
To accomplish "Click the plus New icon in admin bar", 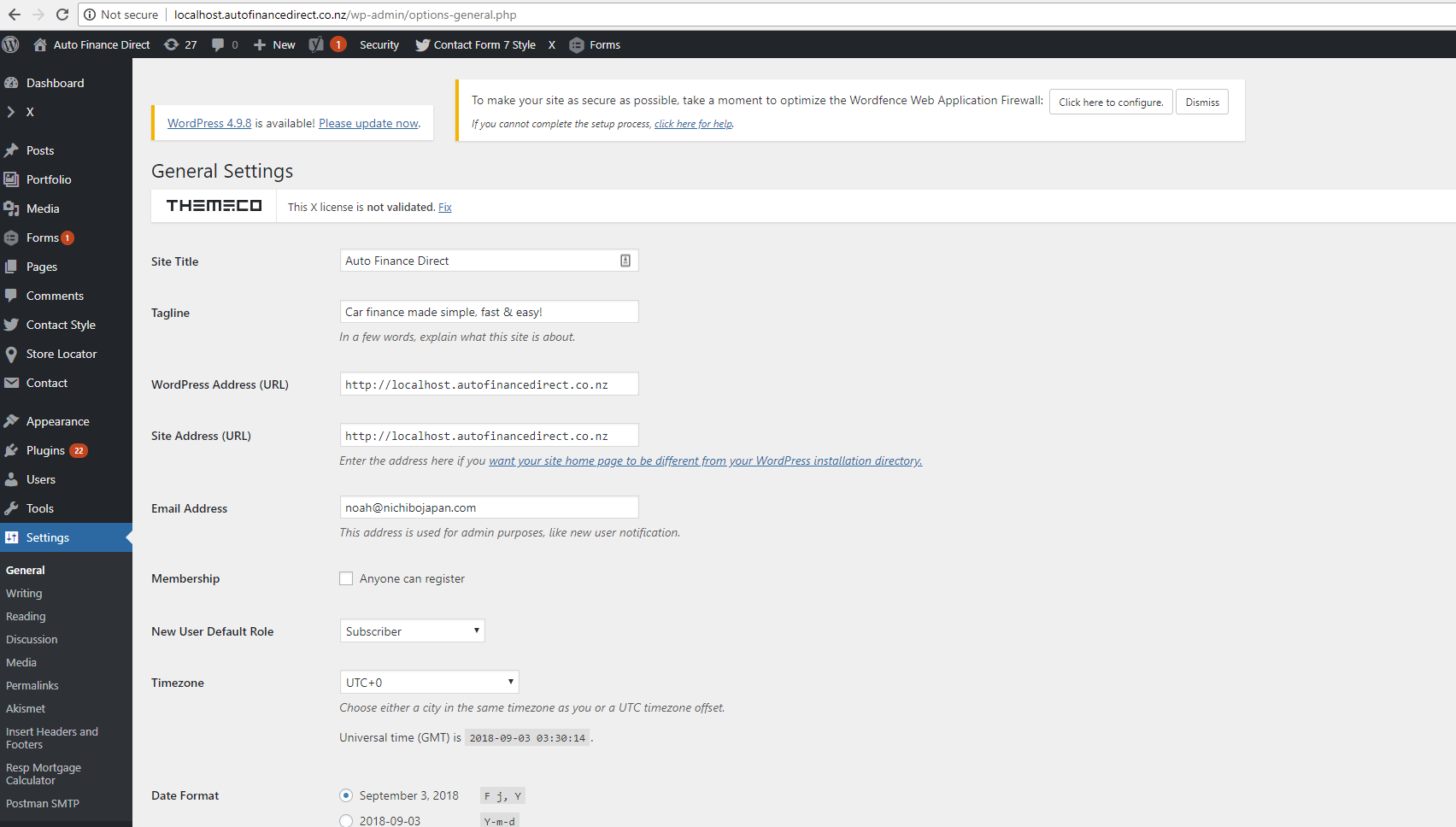I will click(x=260, y=44).
